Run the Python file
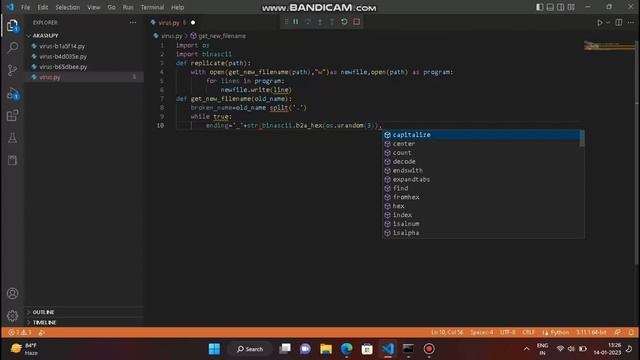The width and height of the screenshot is (640, 360). pos(599,23)
